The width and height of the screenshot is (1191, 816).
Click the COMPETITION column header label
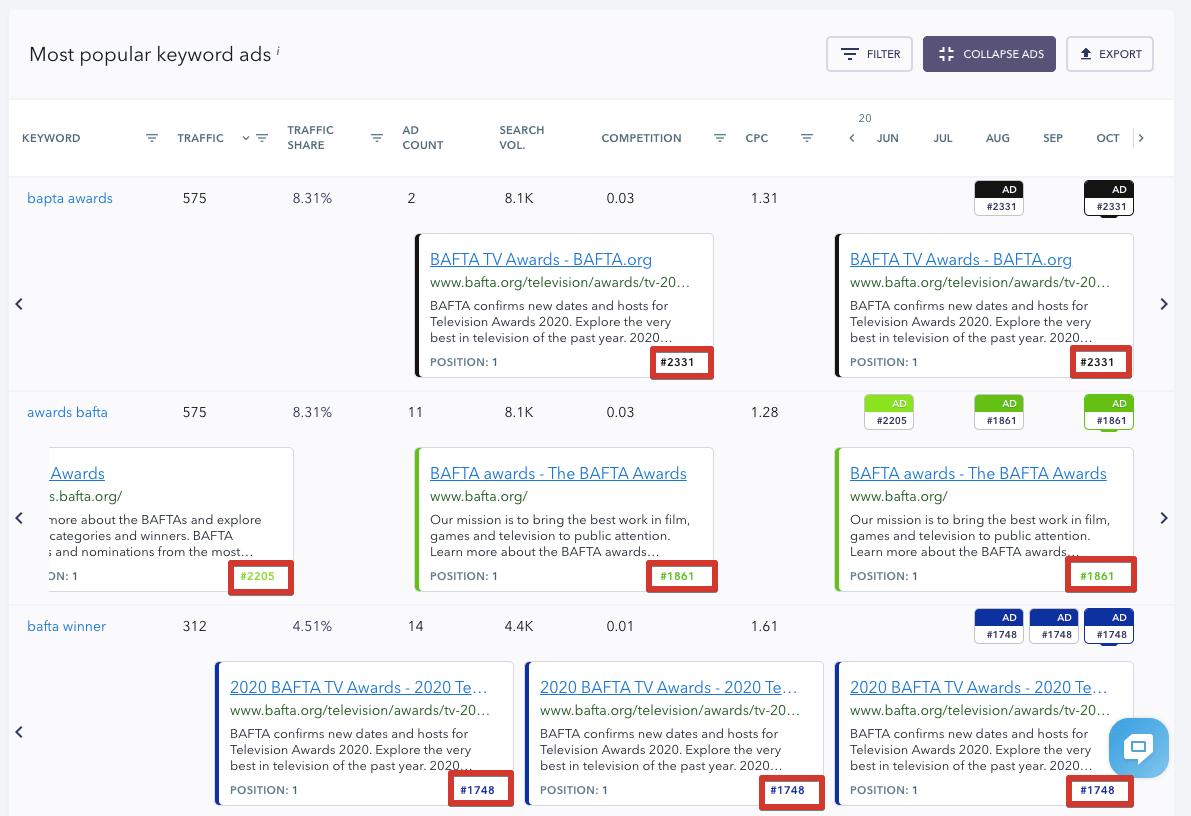point(642,138)
